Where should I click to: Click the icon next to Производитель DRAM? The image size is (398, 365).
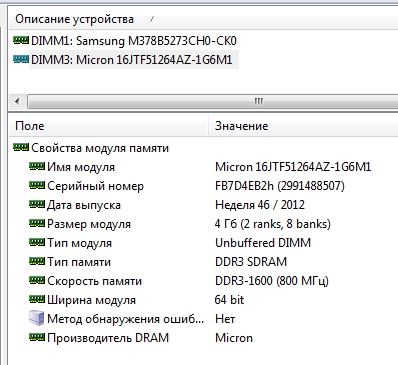[x=37, y=337]
